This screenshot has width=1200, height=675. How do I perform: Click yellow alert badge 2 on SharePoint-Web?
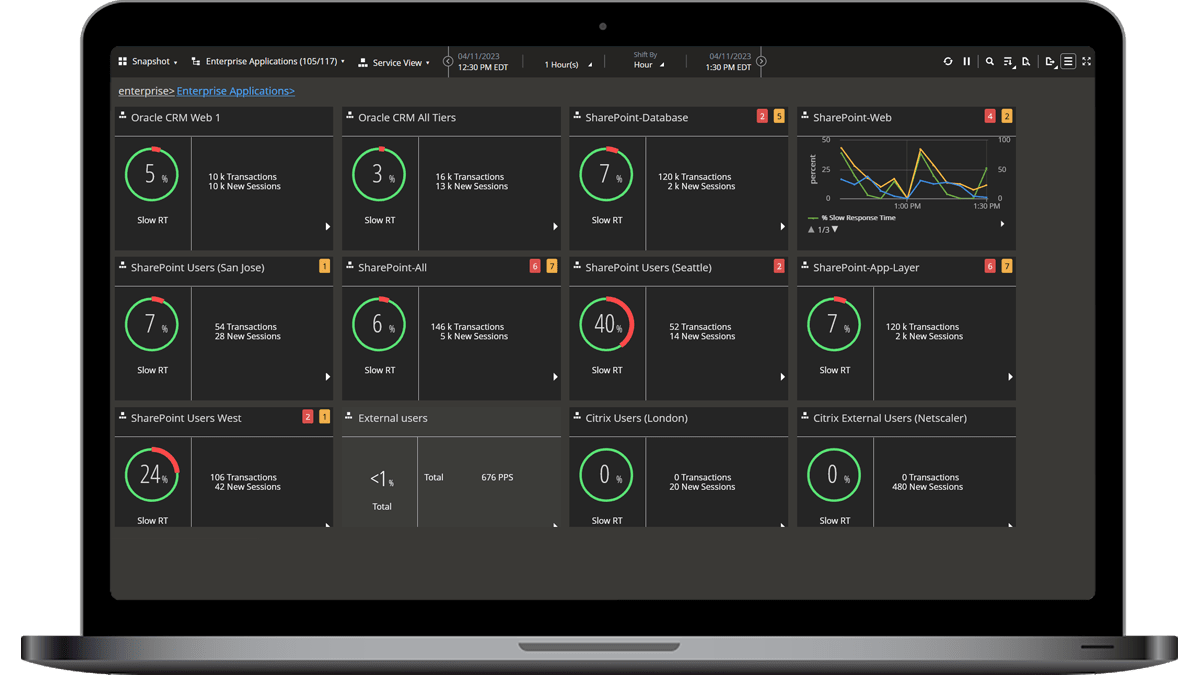[x=1007, y=117]
